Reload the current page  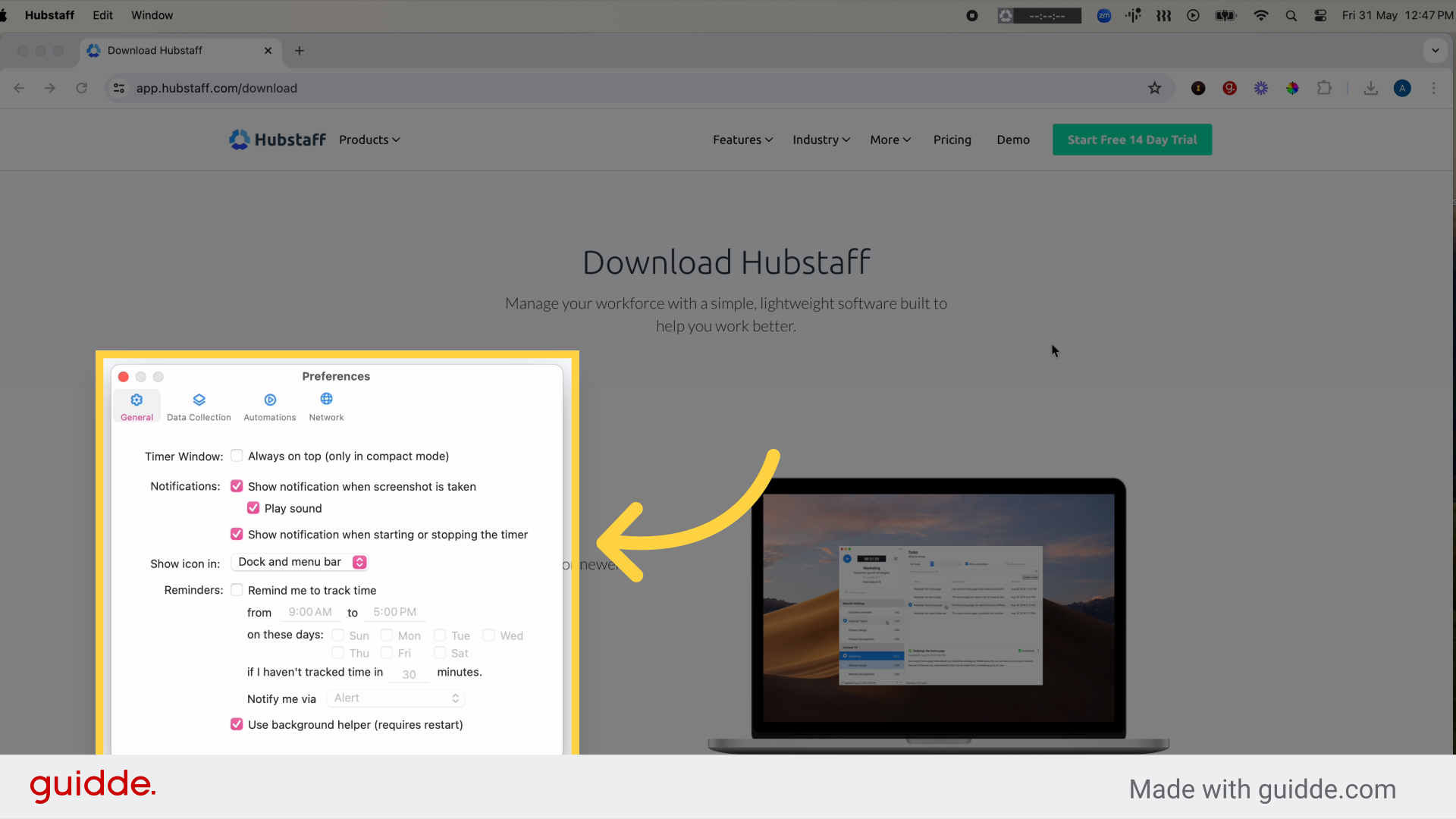pos(82,88)
